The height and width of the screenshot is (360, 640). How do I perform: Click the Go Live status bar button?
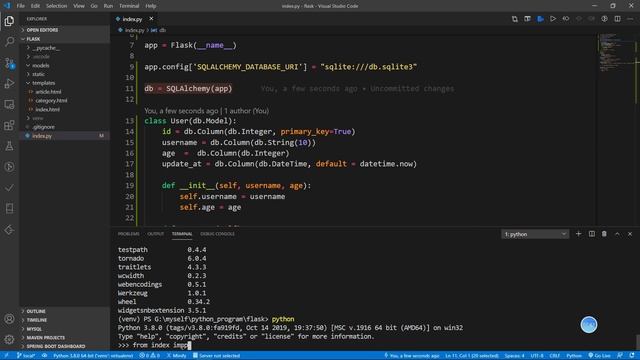599,356
